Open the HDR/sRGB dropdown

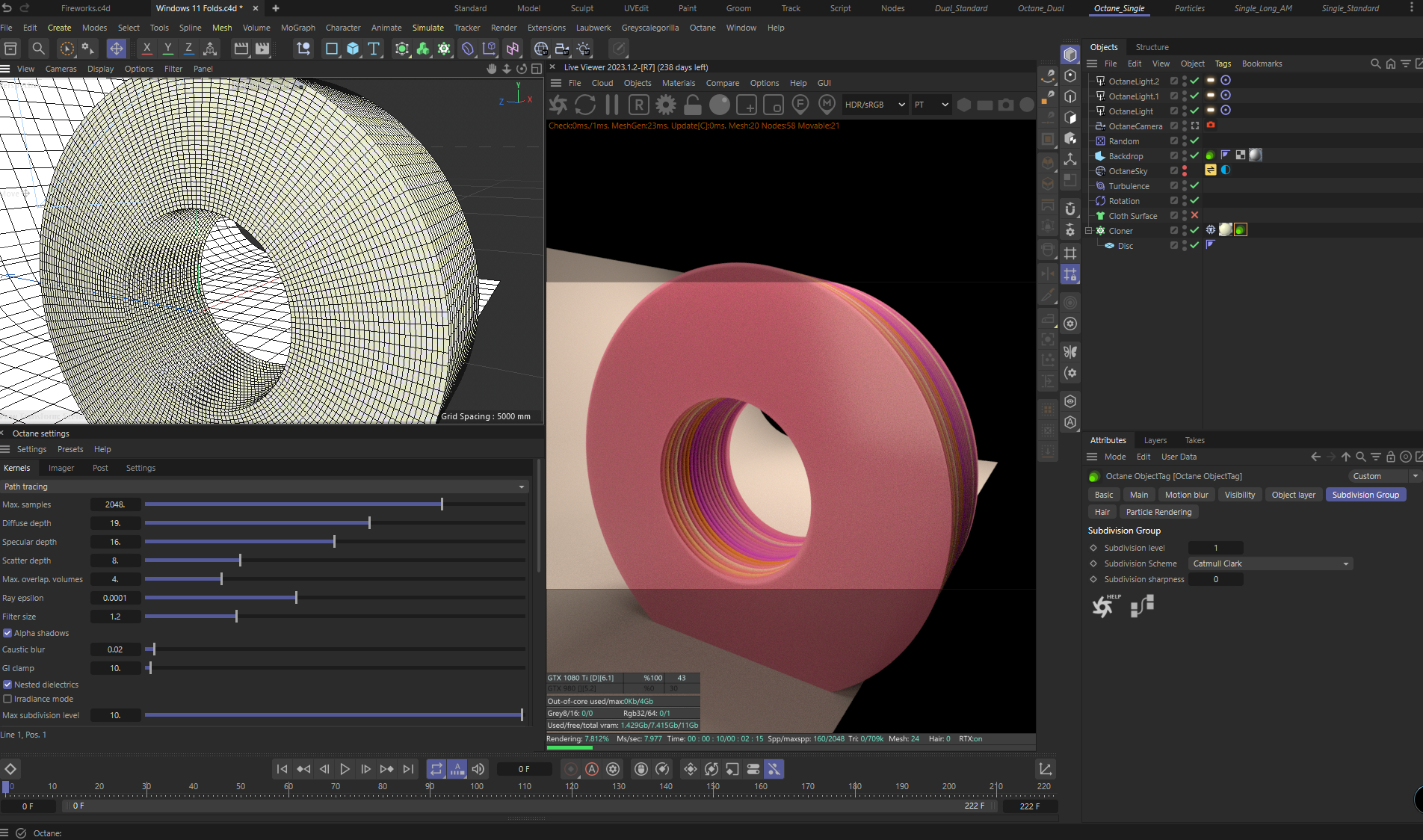pyautogui.click(x=874, y=105)
